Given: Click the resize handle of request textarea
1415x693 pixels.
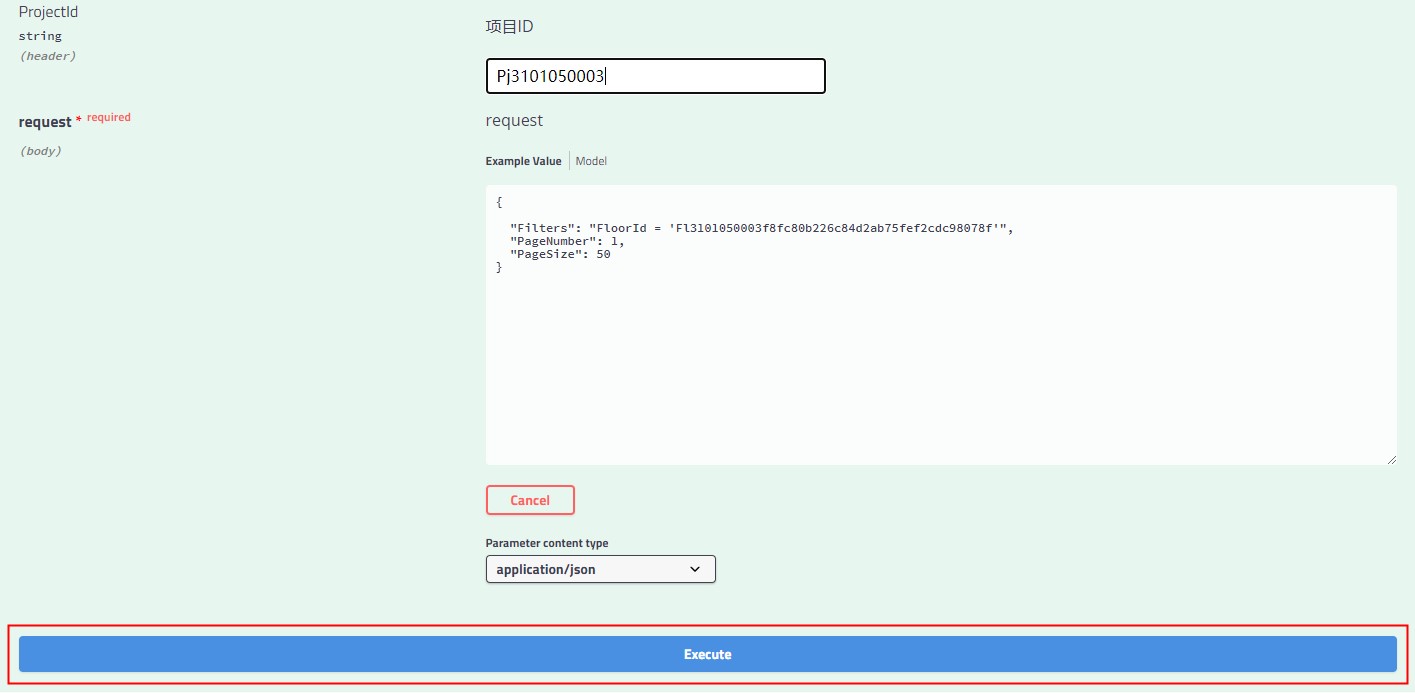Looking at the screenshot, I should 1390,458.
